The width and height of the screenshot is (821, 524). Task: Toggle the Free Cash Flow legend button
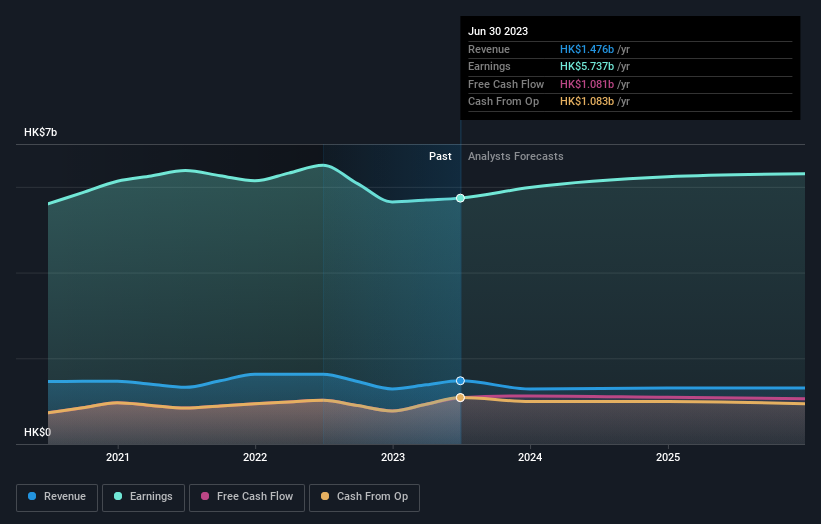coord(247,497)
